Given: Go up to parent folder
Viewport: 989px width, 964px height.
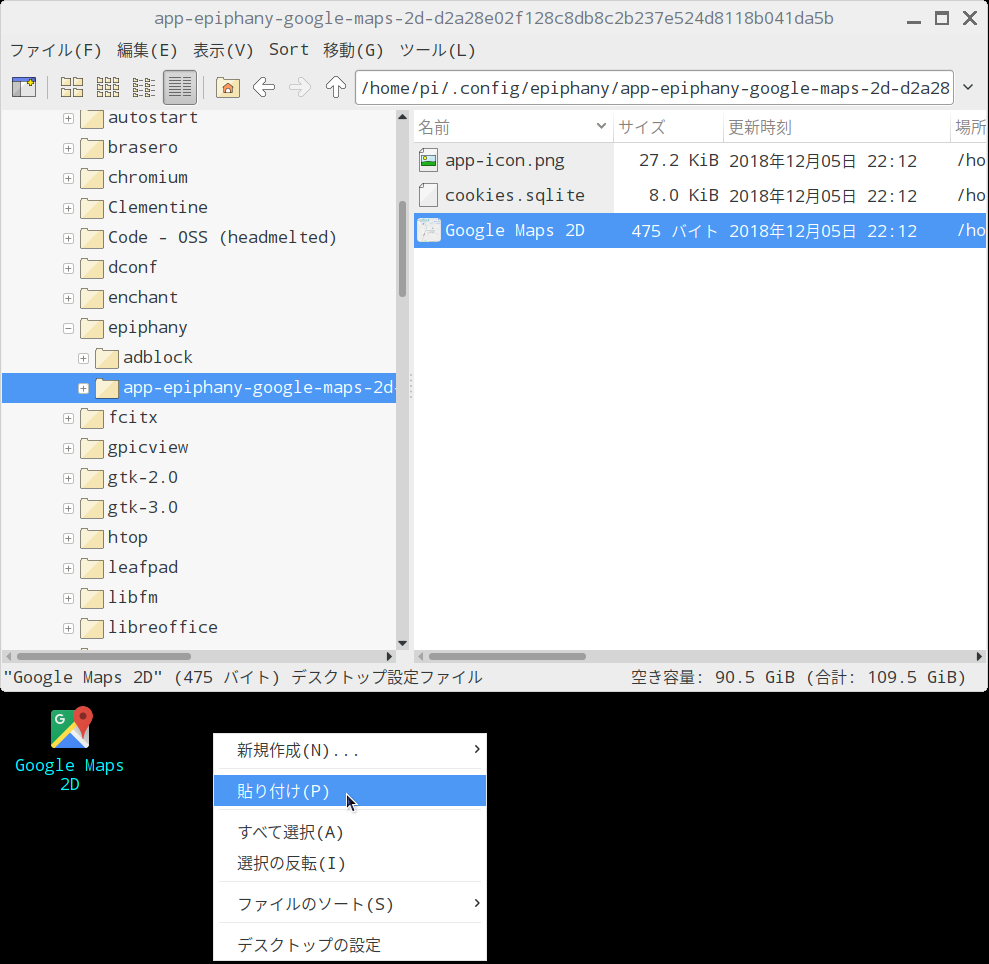Looking at the screenshot, I should tap(336, 87).
